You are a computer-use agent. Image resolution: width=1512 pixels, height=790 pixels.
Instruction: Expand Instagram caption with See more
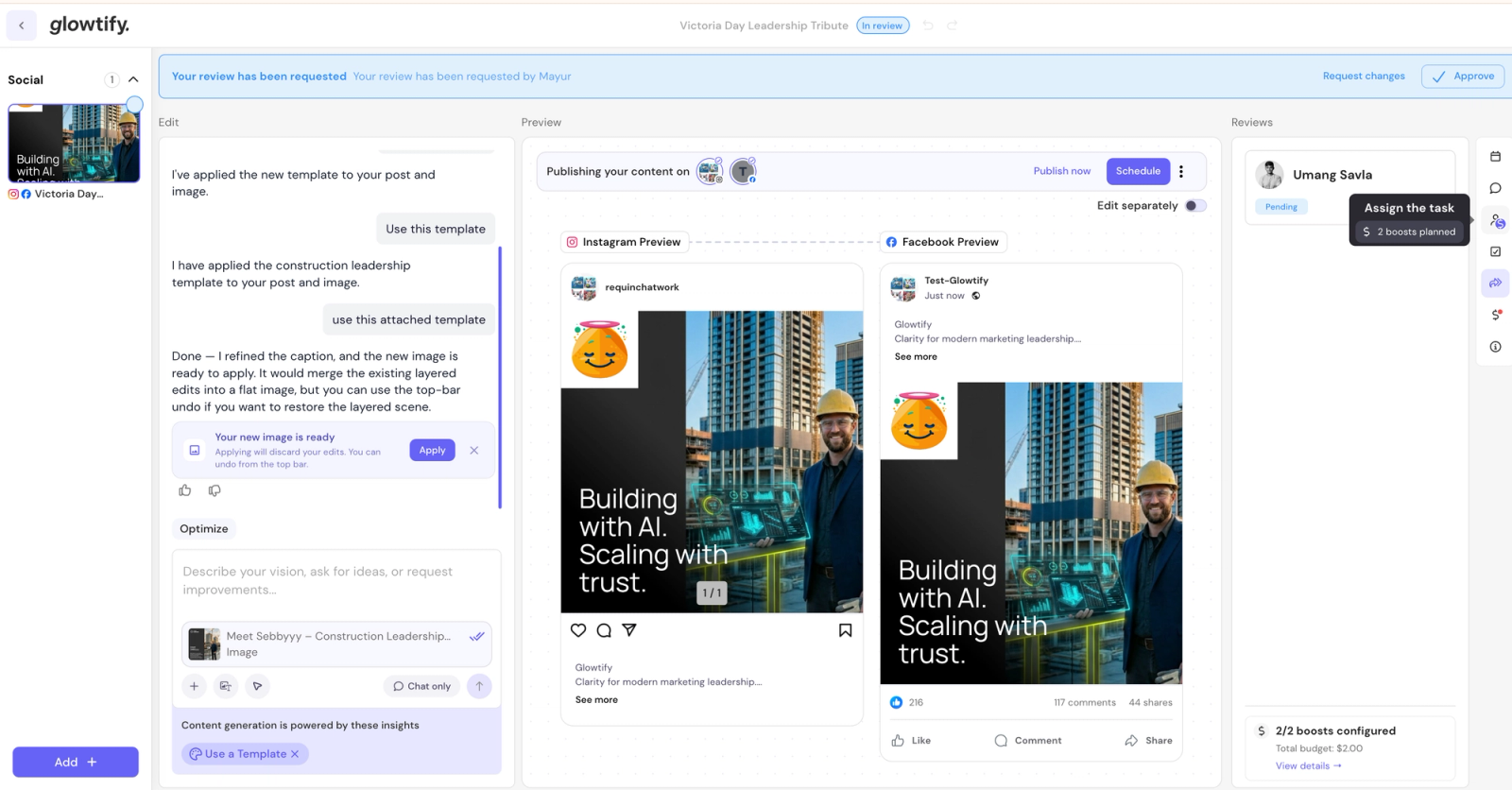click(596, 699)
